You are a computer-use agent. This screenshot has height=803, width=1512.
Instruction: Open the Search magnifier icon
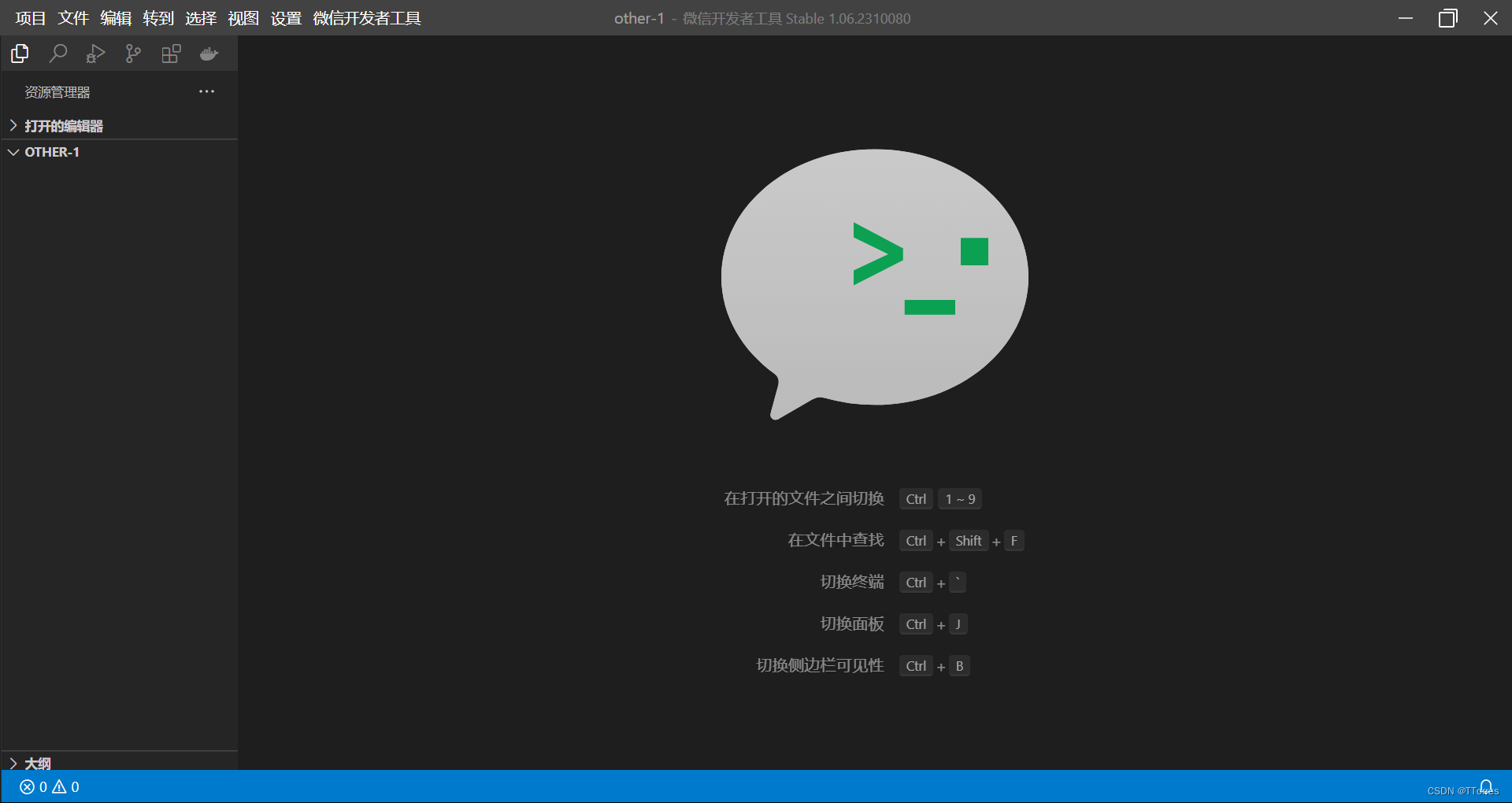click(x=57, y=54)
